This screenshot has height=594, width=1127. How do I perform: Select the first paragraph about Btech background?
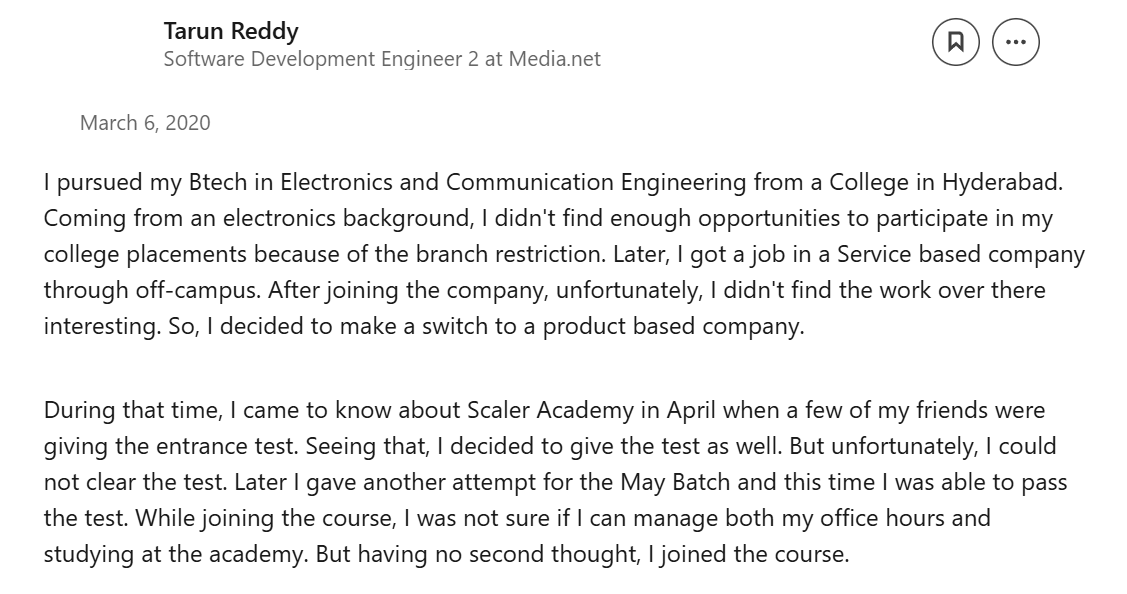pyautogui.click(x=560, y=254)
